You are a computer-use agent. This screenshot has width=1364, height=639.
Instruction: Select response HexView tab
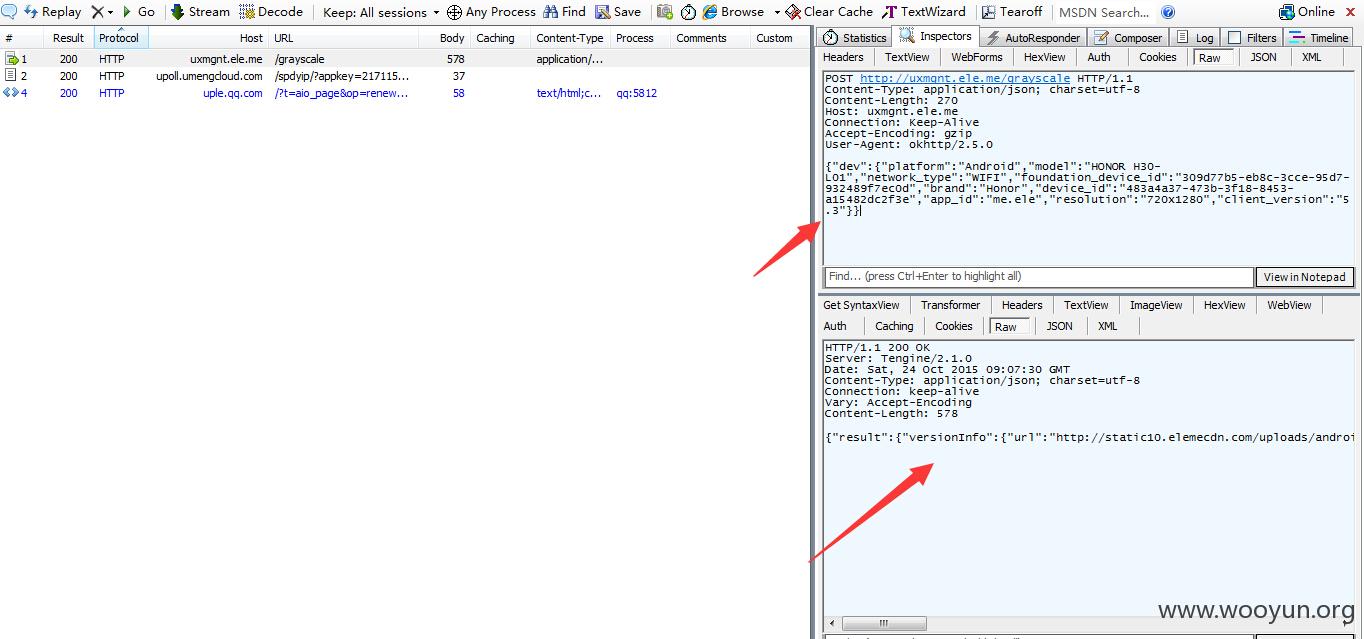pyautogui.click(x=1224, y=305)
